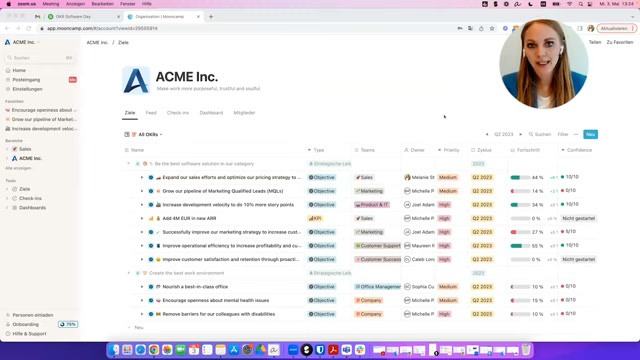The height and width of the screenshot is (360, 640).
Task: Switch to the Feed tab
Action: pyautogui.click(x=151, y=113)
